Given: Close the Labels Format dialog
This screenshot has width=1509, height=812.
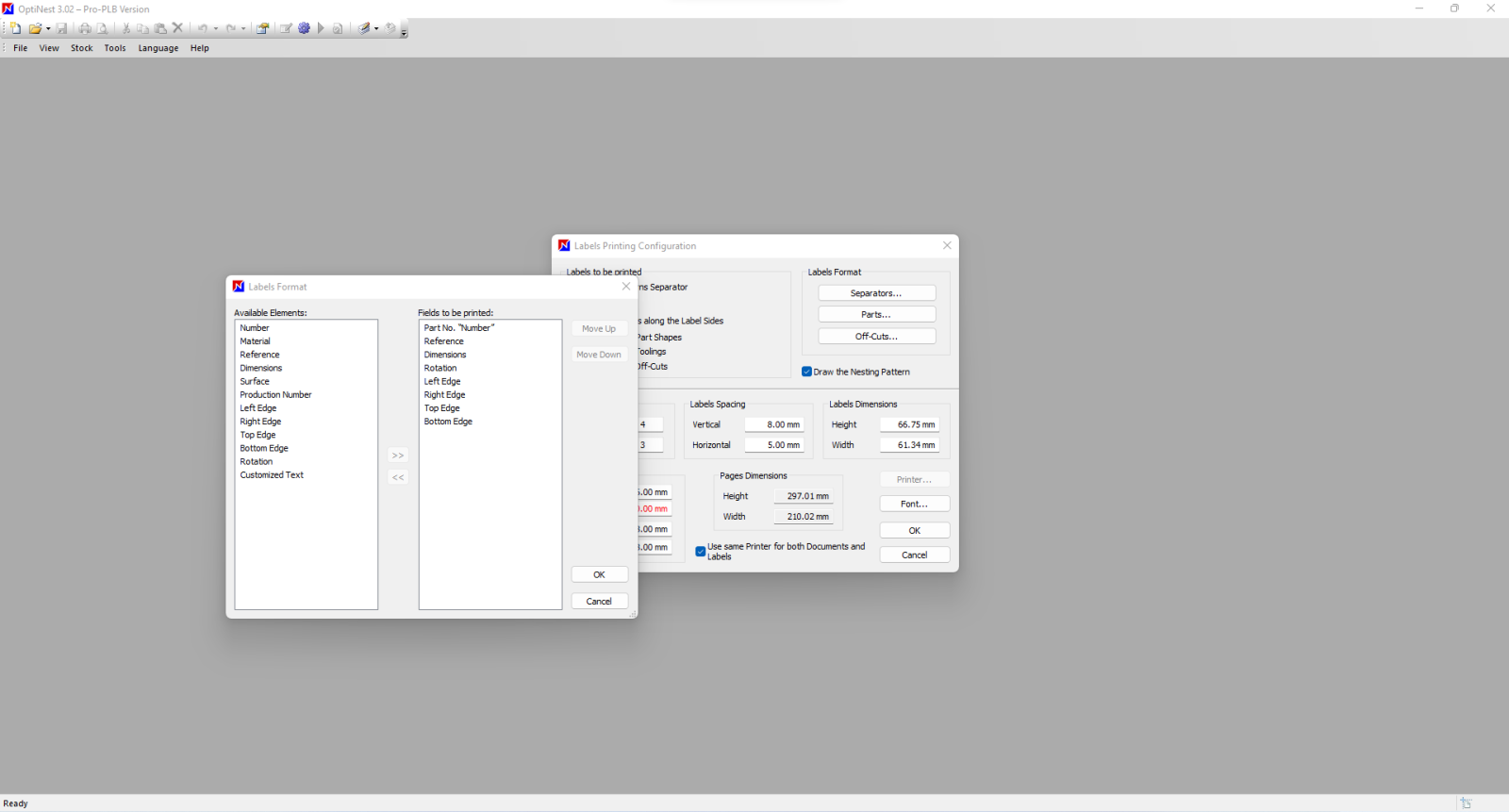Looking at the screenshot, I should [626, 287].
